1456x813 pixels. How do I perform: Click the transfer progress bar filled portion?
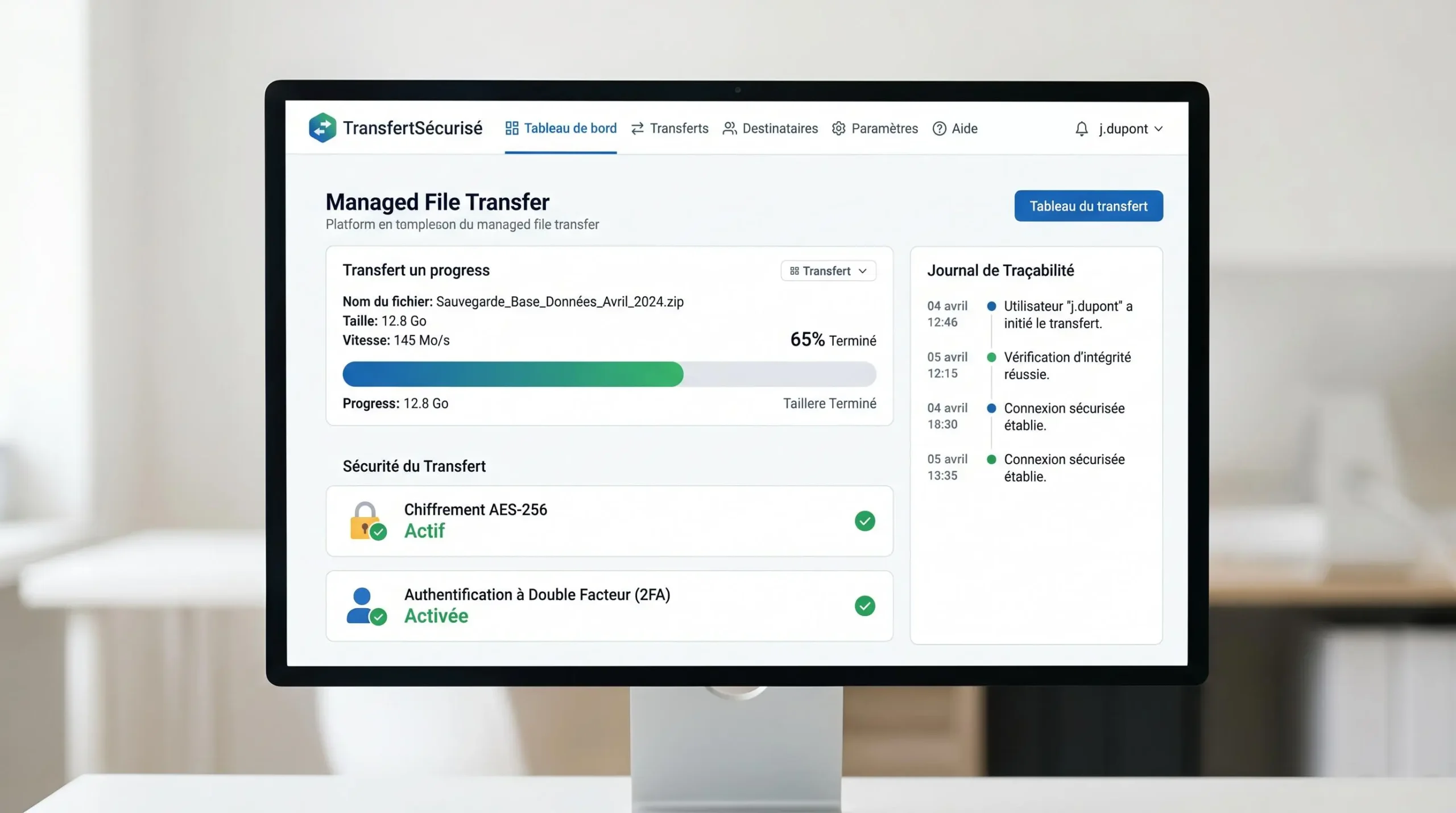512,374
